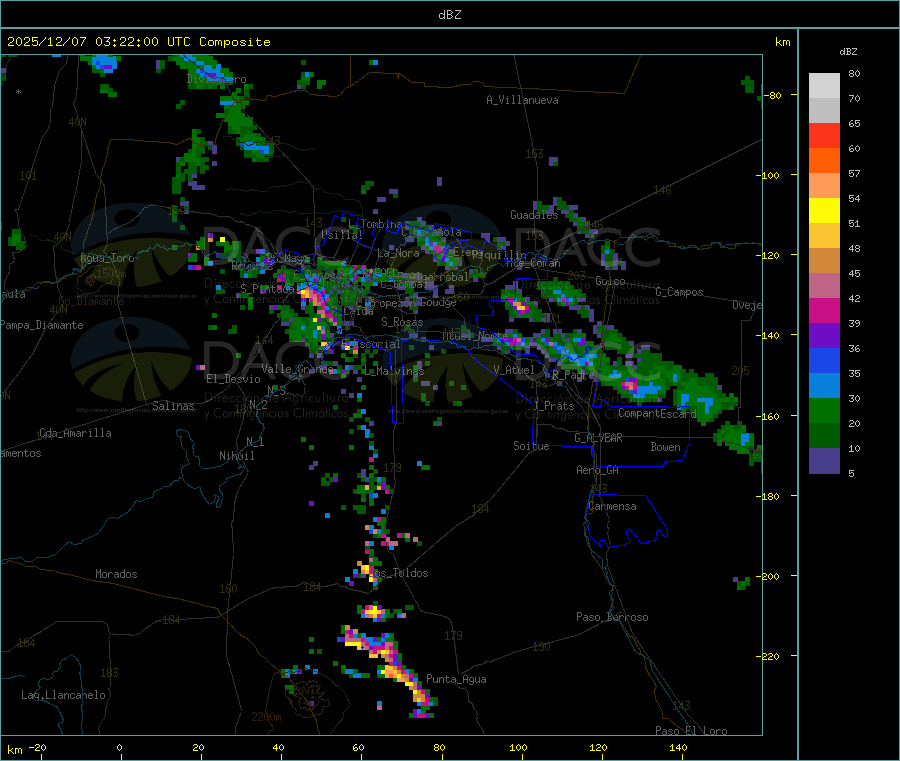Click the -80 km vertical axis tick
Image resolution: width=900 pixels, height=761 pixels.
(x=771, y=95)
